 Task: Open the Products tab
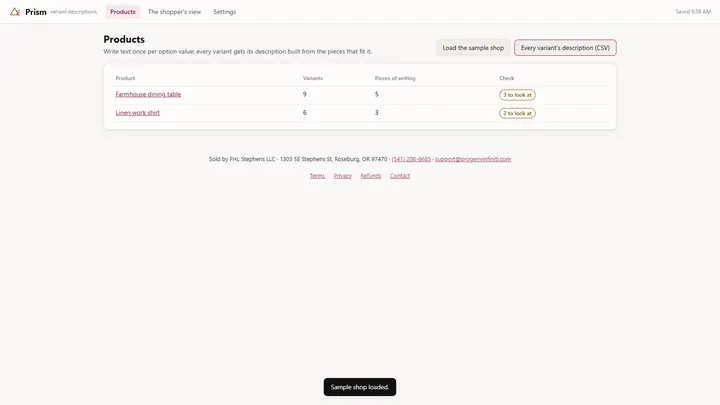(123, 12)
